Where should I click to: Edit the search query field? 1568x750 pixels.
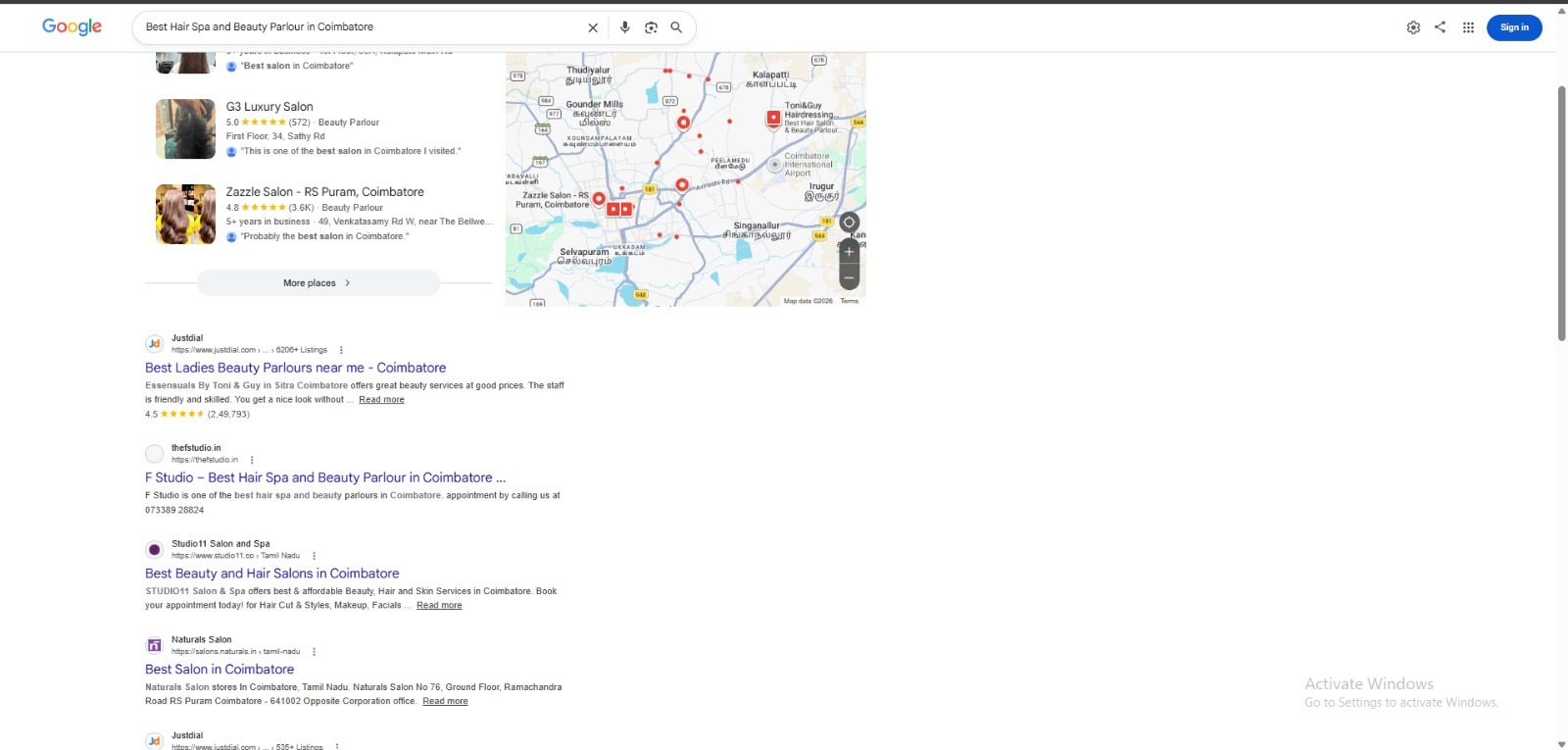tap(361, 27)
